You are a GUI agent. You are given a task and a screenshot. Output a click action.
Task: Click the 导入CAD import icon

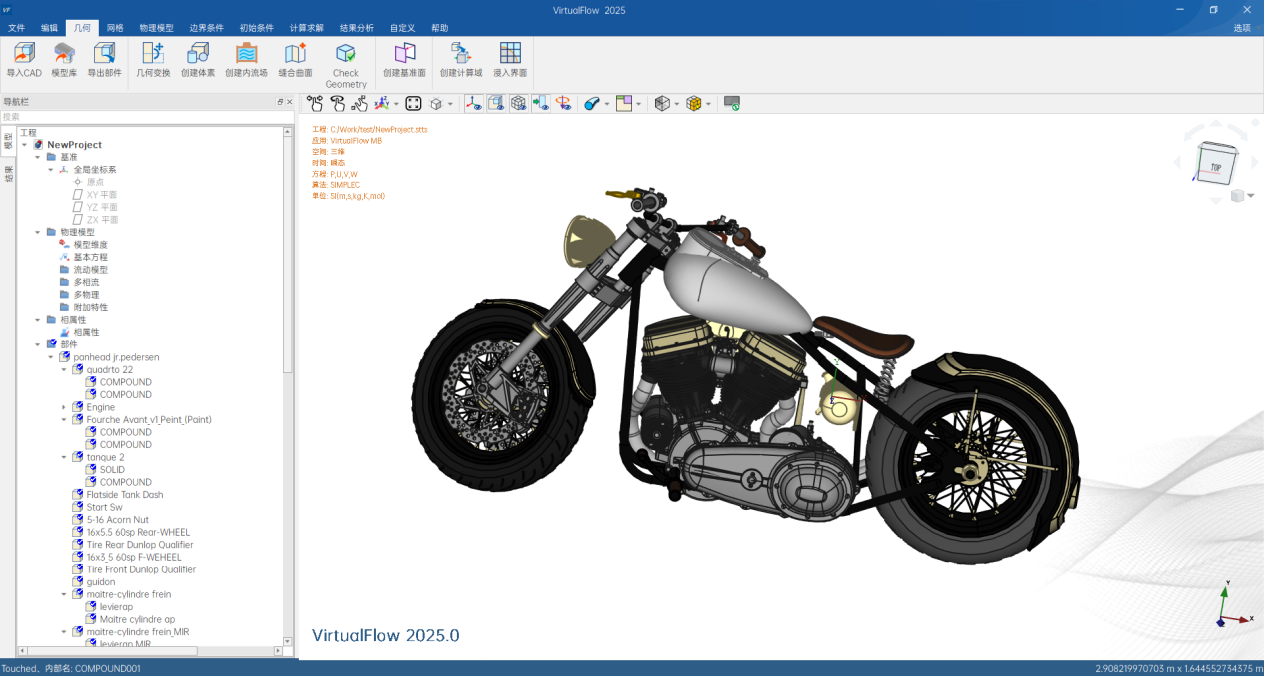[24, 54]
